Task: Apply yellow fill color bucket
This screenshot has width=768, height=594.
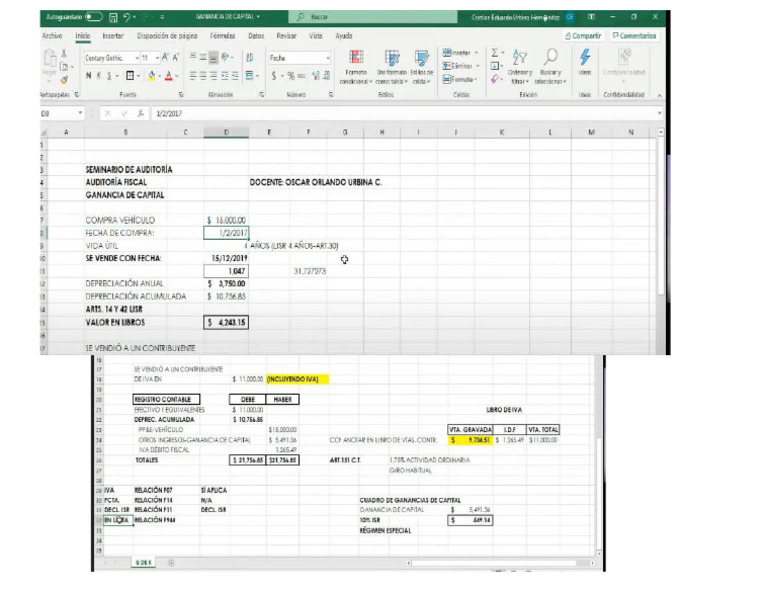Action: pos(151,75)
